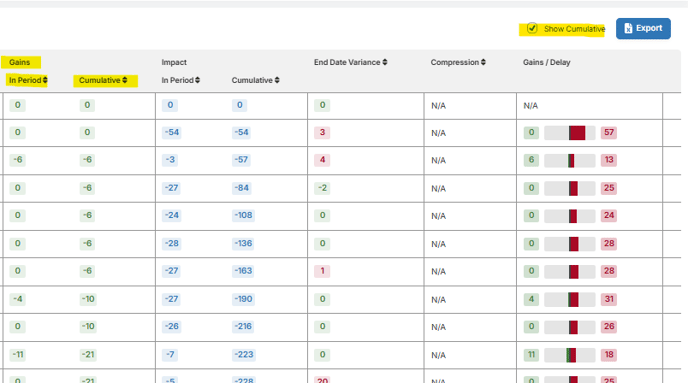
Task: Sort by Impact In Period column
Action: pyautogui.click(x=180, y=80)
